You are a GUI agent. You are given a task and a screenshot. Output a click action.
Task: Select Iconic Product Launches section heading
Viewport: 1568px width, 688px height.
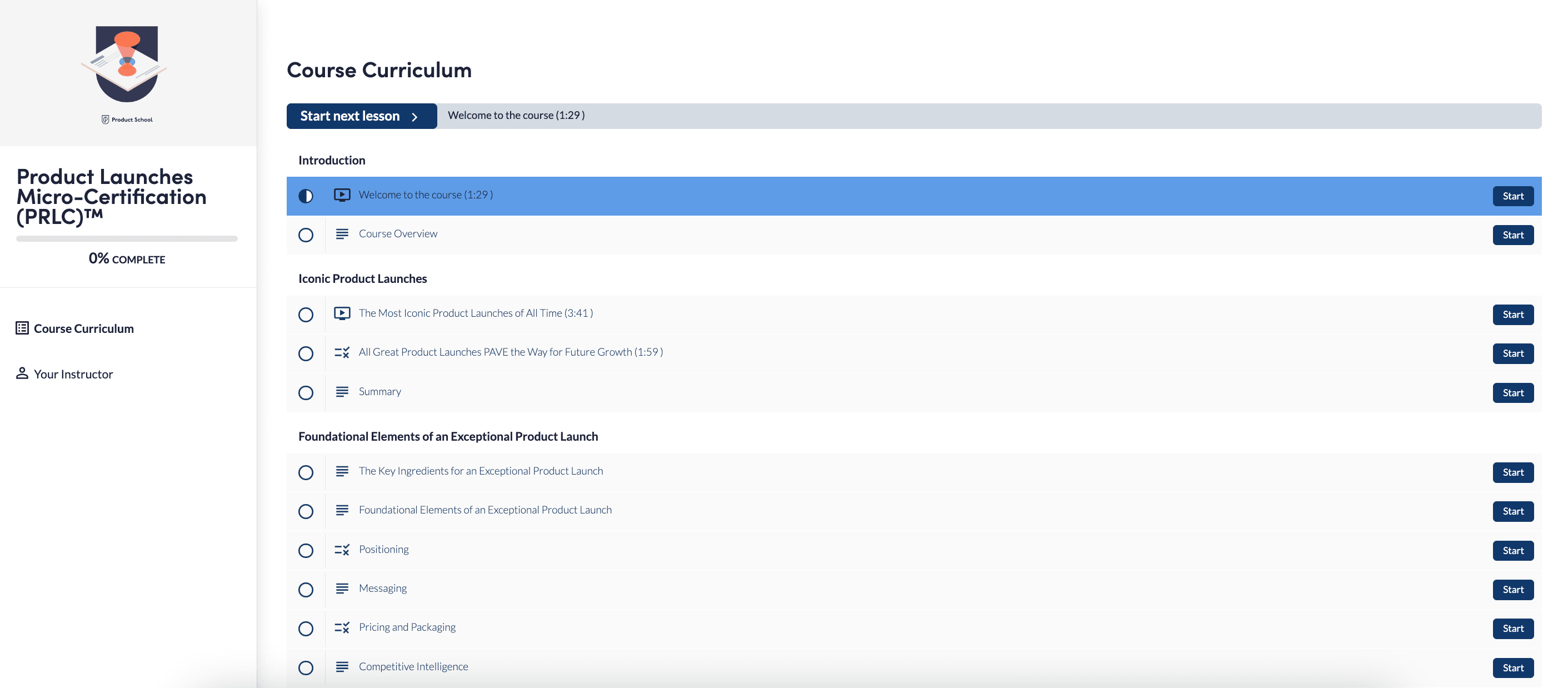362,278
